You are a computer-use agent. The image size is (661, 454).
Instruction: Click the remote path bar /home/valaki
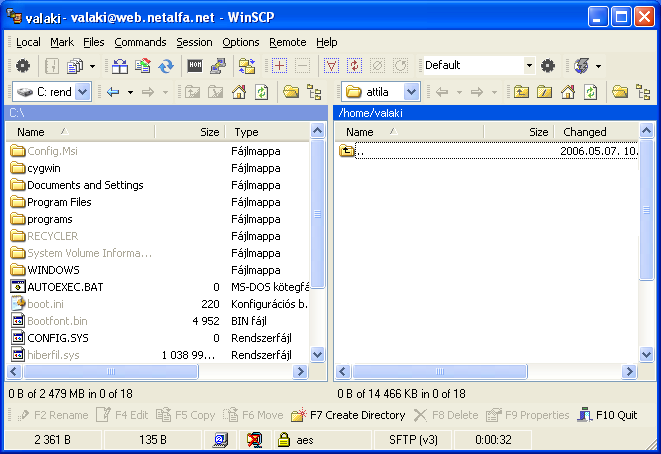[x=495, y=113]
